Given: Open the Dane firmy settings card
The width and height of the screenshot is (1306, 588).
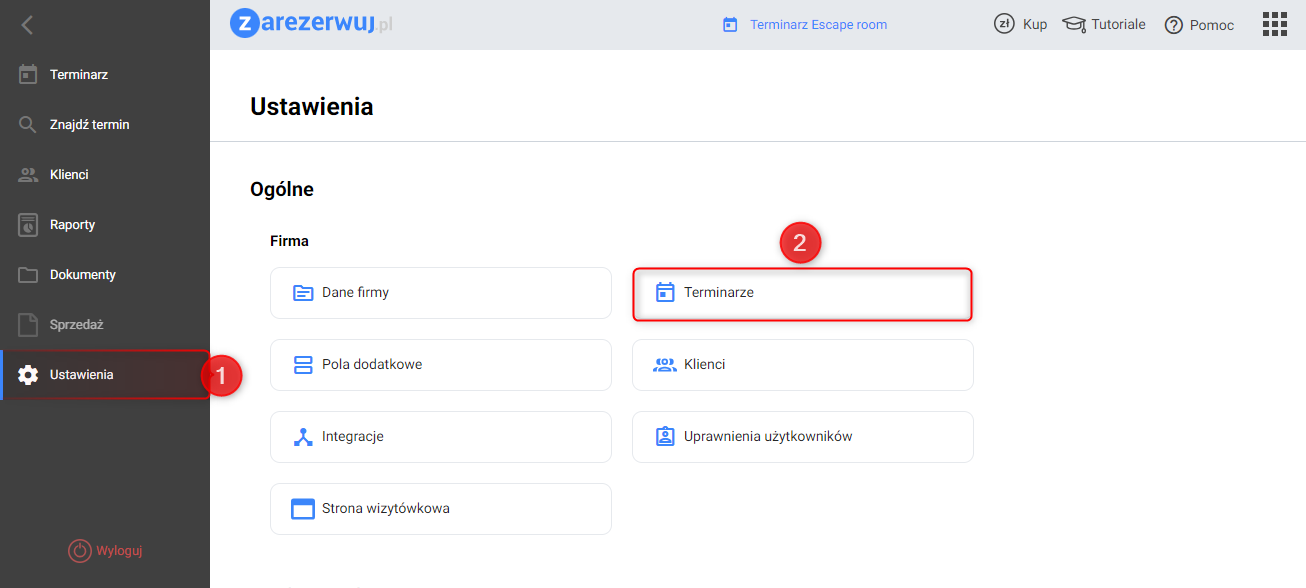Looking at the screenshot, I should pos(440,293).
